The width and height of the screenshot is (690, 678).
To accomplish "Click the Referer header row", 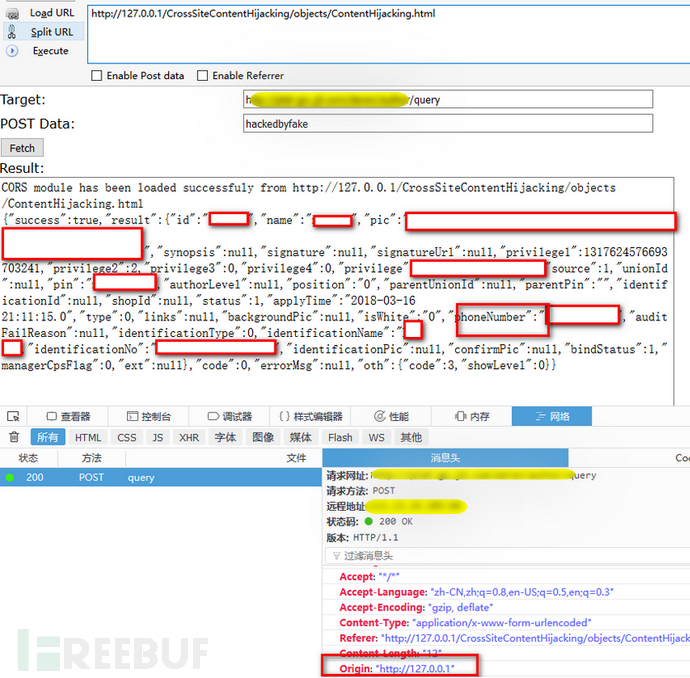I will [506, 638].
